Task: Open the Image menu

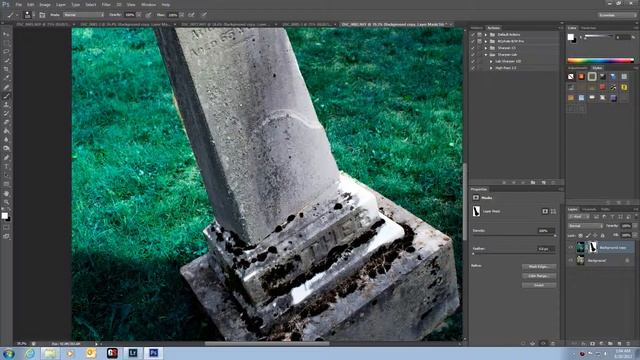Action: [x=45, y=4]
